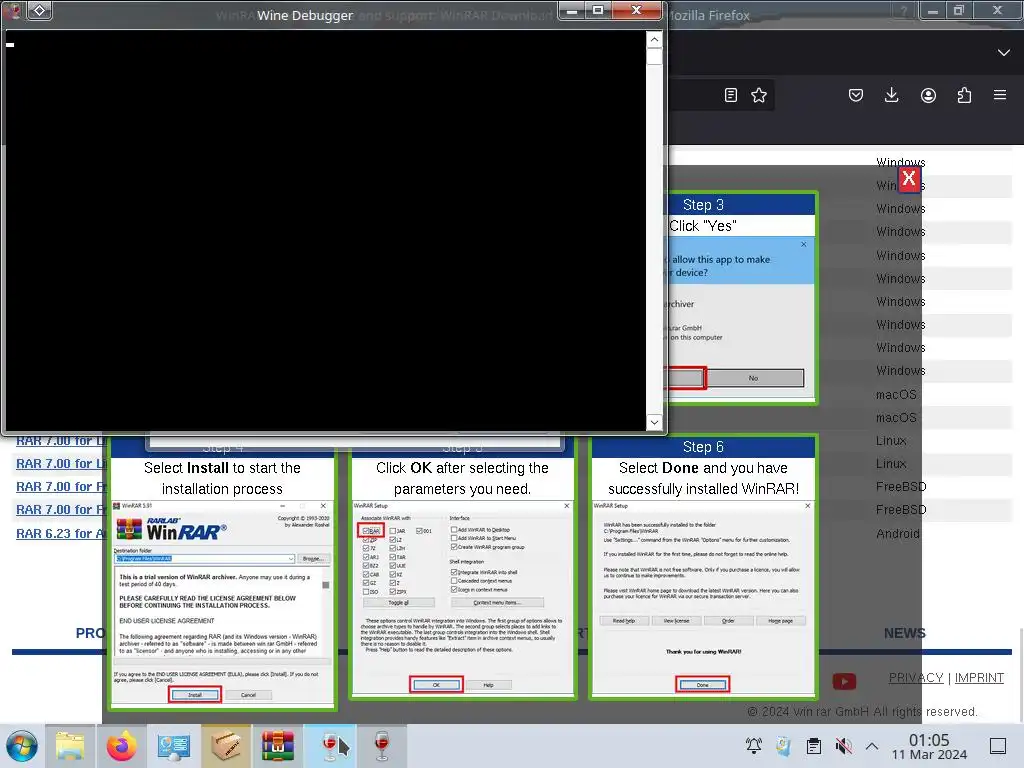
Task: Save the page to Pocket
Action: tap(856, 95)
